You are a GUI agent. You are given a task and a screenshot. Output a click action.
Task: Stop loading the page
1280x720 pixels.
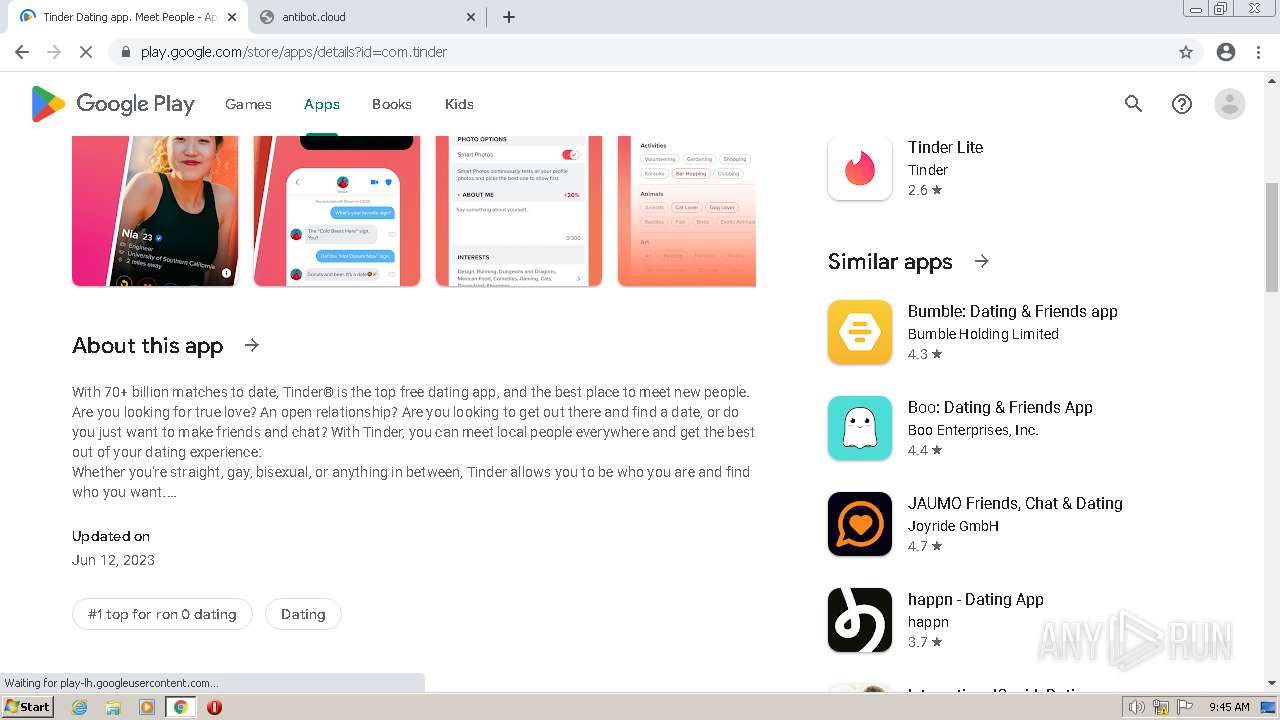point(86,52)
